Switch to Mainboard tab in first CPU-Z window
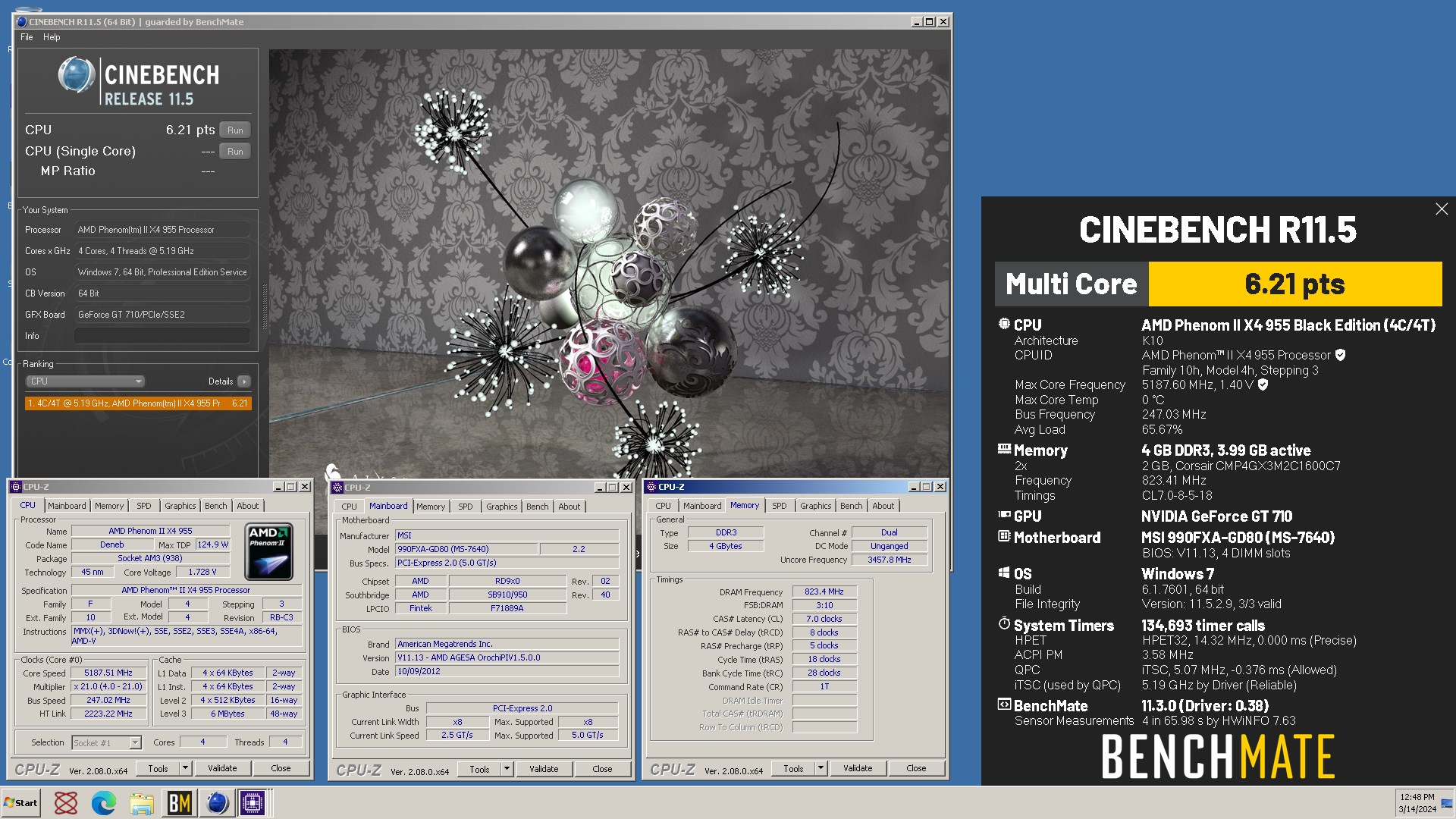The width and height of the screenshot is (1456, 819). (x=67, y=506)
